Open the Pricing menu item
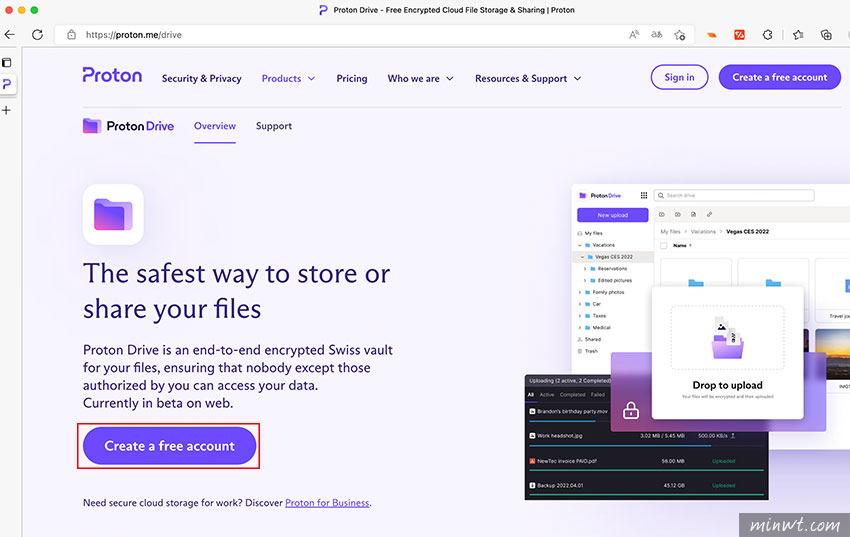The width and height of the screenshot is (850, 537). click(x=352, y=78)
